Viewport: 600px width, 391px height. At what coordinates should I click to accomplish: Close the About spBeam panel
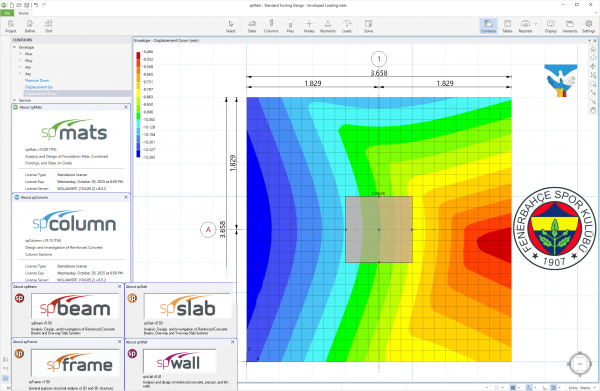point(119,287)
